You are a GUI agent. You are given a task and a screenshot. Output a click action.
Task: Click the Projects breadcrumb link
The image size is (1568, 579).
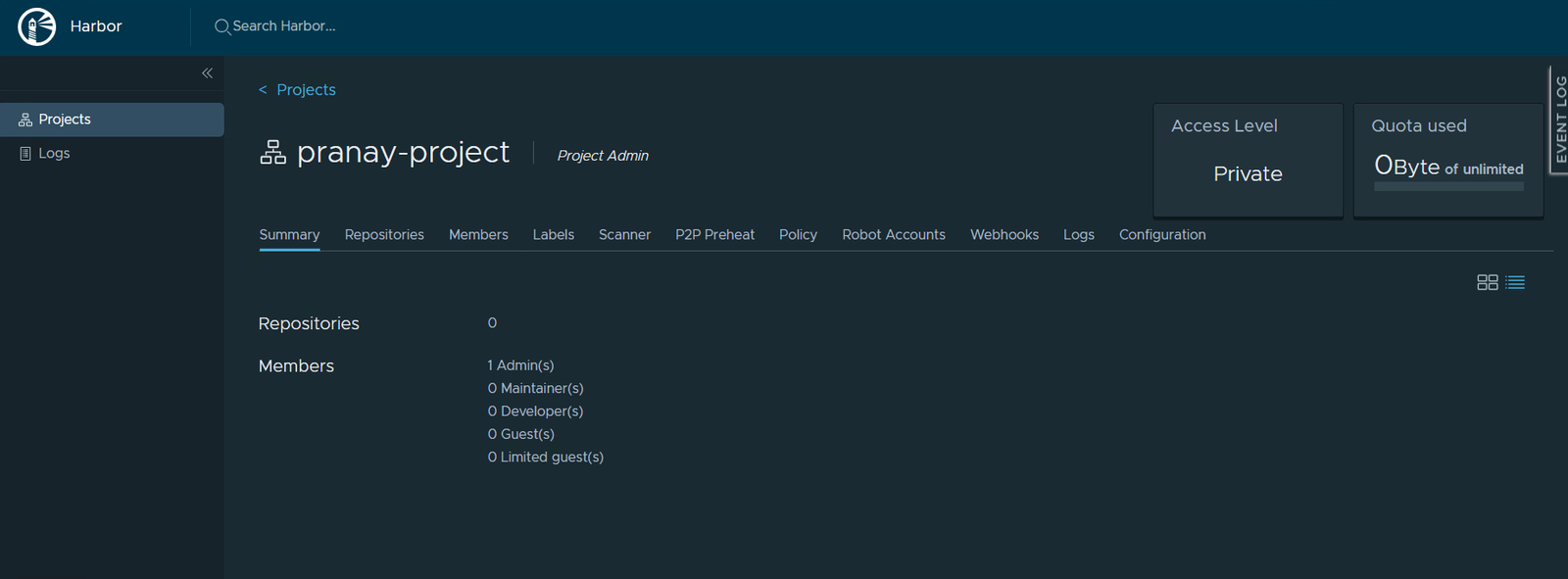click(x=306, y=90)
